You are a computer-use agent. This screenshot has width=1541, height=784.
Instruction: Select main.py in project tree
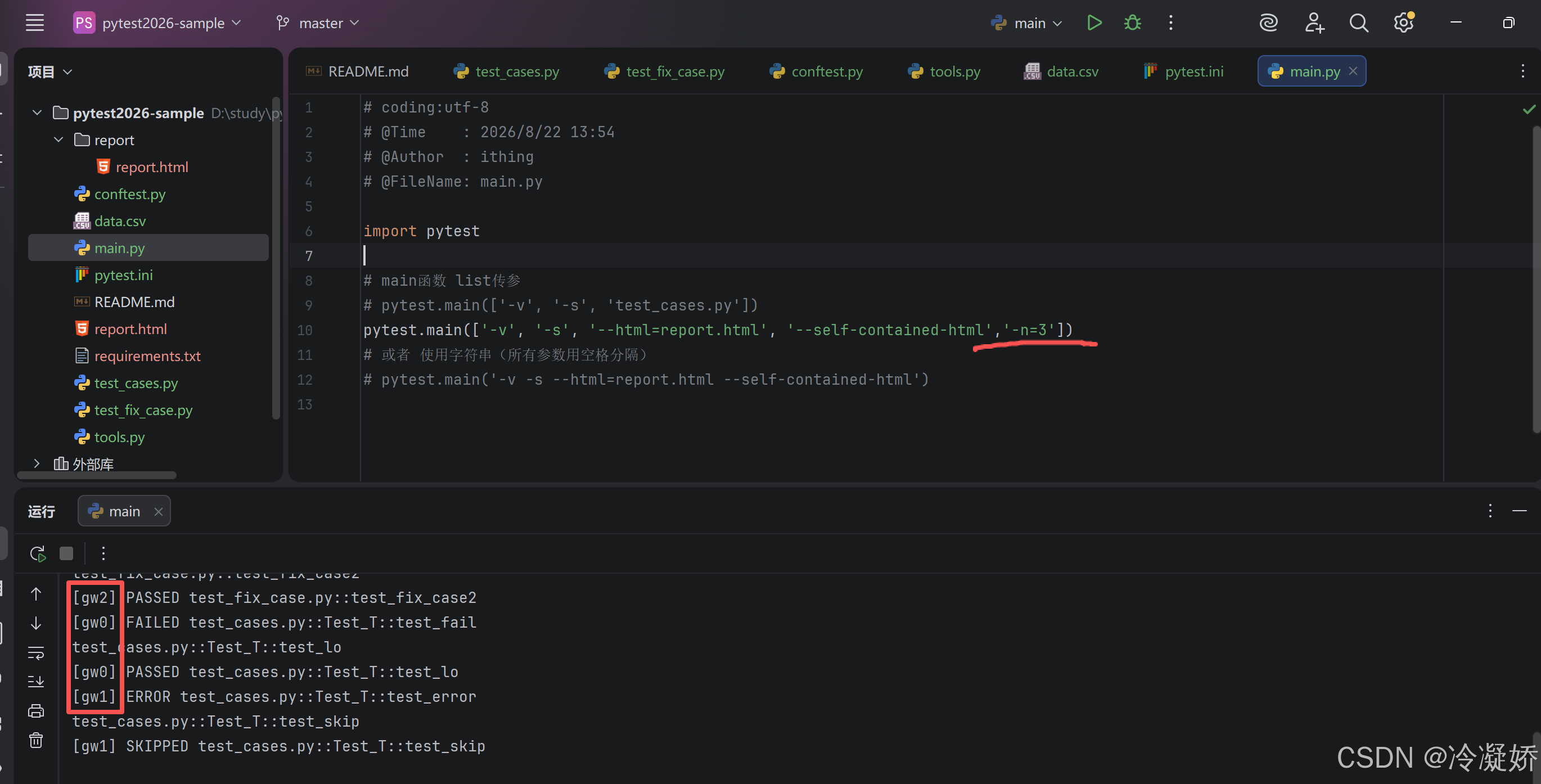(148, 247)
